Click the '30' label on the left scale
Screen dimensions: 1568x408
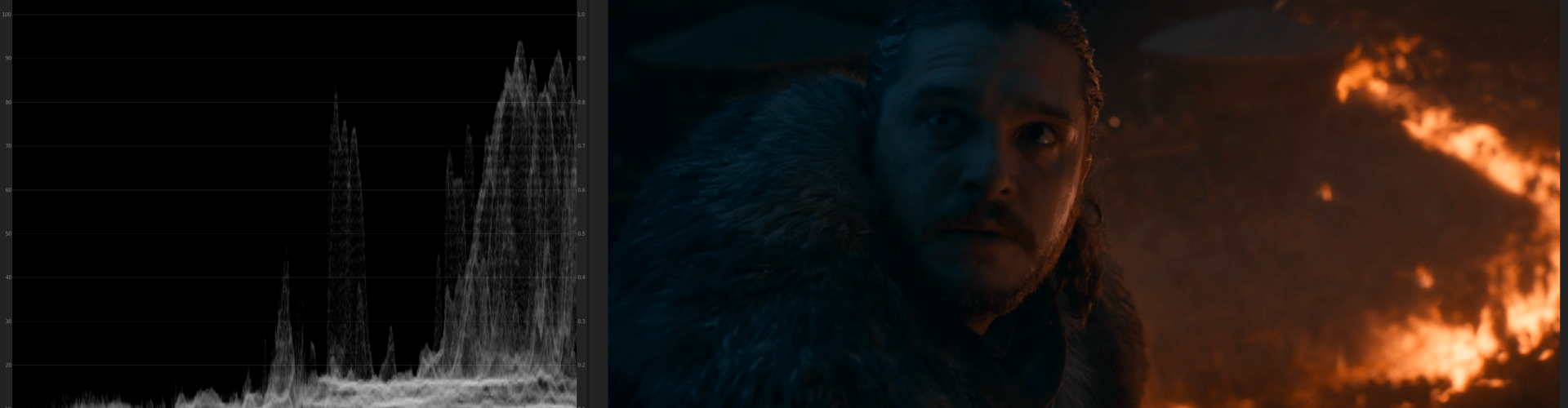click(x=8, y=322)
